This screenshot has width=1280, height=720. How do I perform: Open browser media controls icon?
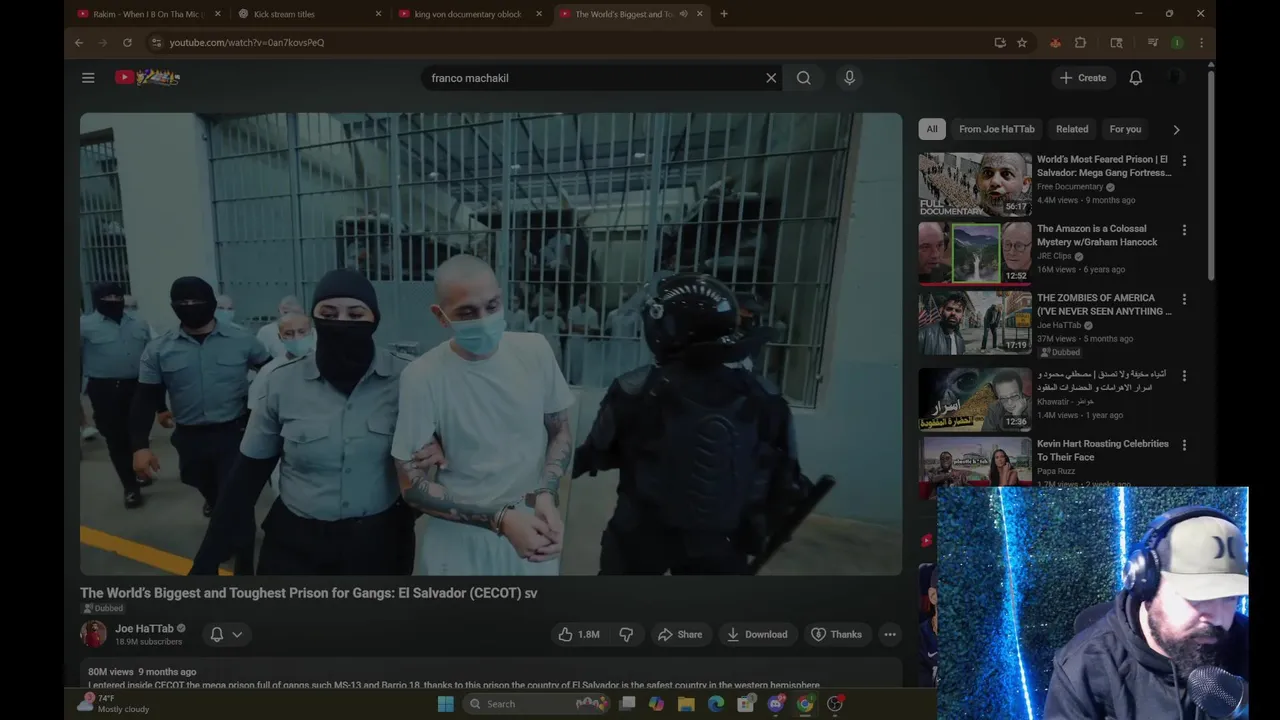[1152, 43]
